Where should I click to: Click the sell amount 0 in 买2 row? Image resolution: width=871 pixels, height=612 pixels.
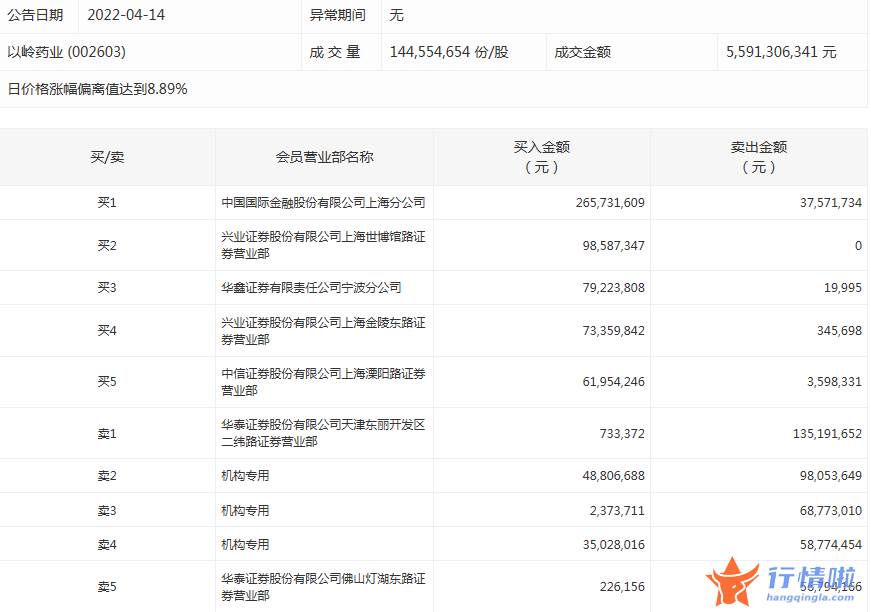tap(858, 245)
